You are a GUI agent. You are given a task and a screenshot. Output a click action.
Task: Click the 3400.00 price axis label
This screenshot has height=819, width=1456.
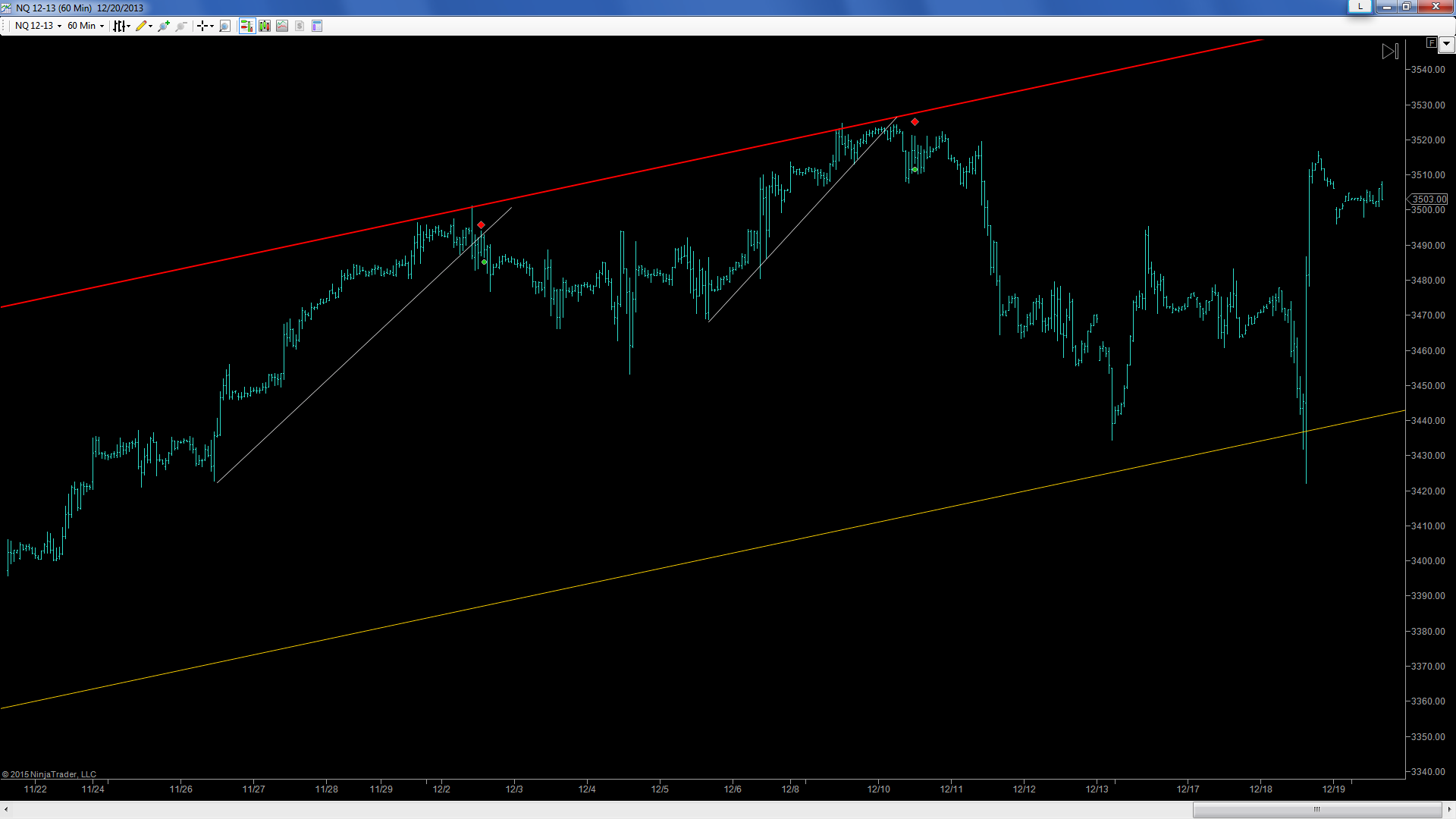(x=1428, y=561)
